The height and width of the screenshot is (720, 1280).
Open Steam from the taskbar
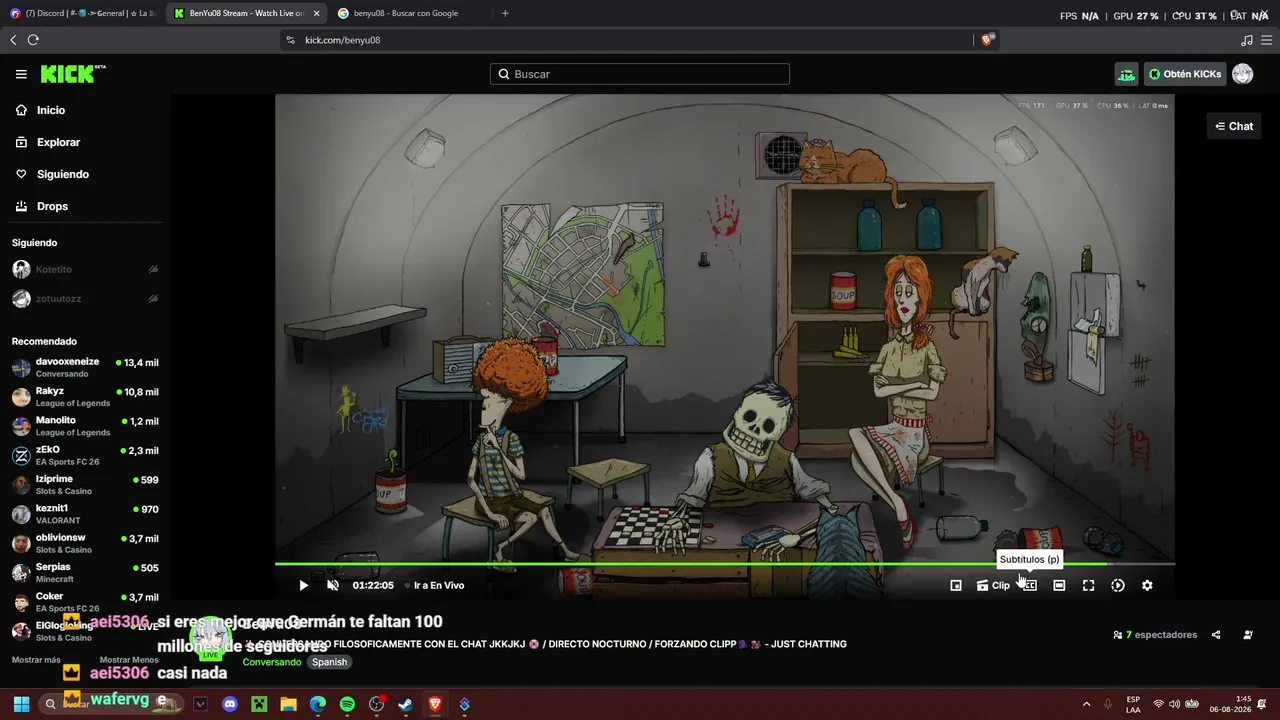406,704
